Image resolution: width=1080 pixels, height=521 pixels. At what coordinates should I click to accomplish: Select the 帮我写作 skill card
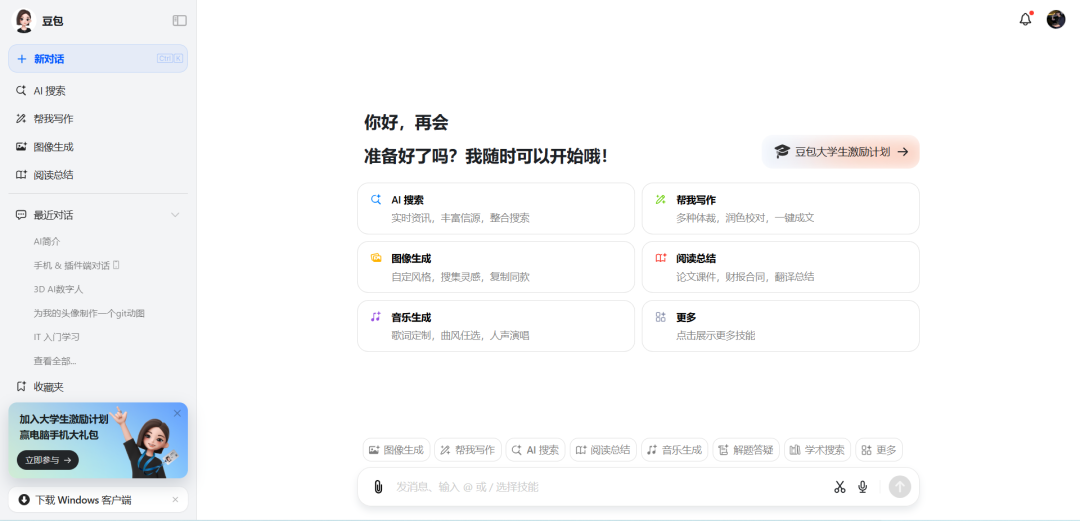point(780,208)
